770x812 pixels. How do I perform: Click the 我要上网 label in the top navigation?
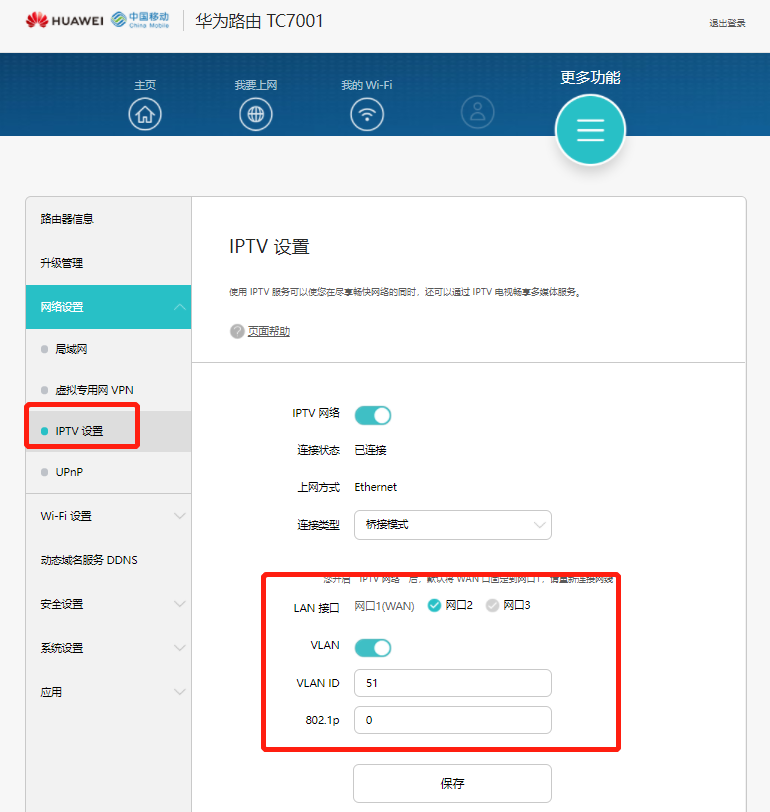[256, 85]
